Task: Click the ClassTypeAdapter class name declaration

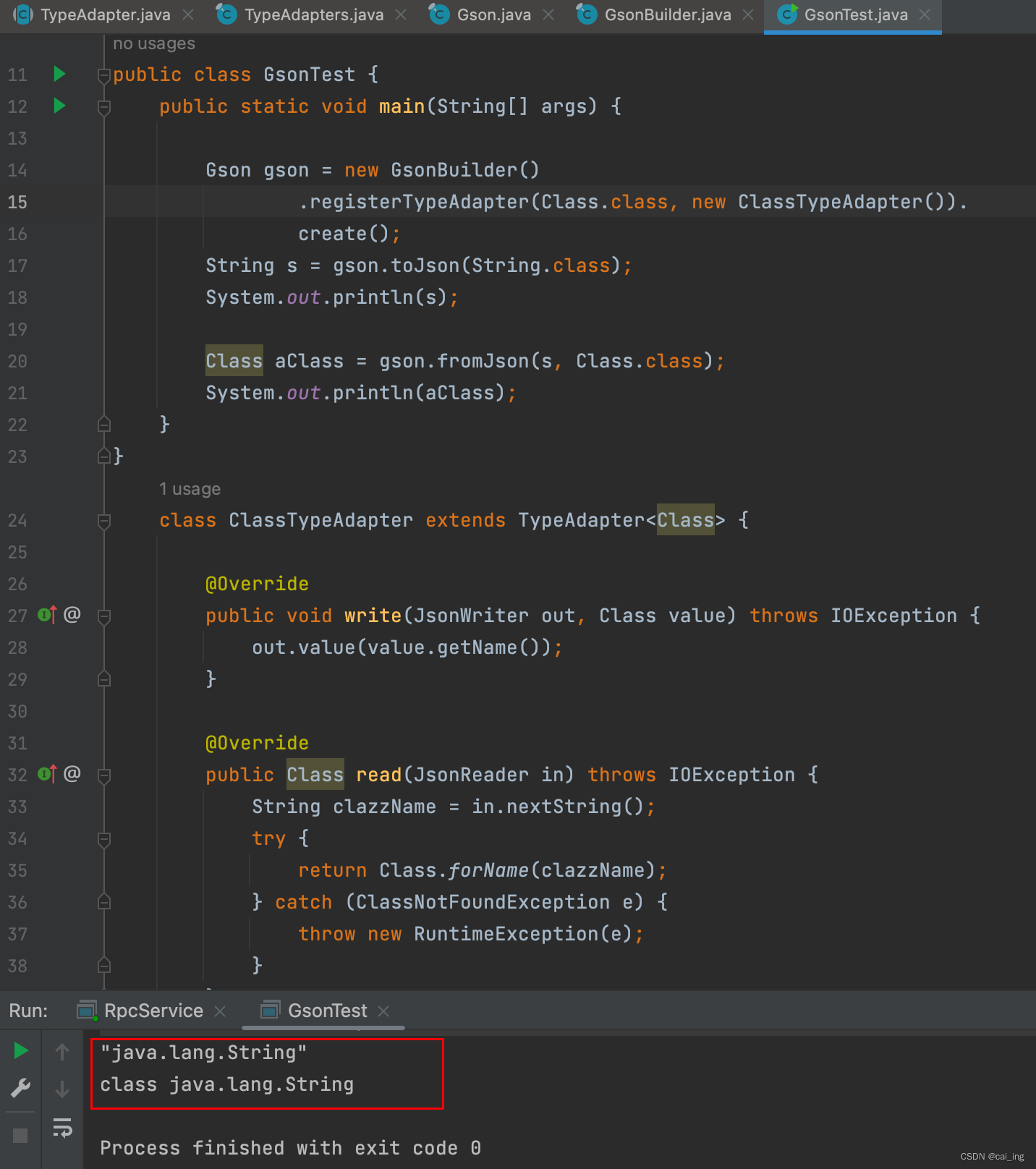Action: coord(320,520)
